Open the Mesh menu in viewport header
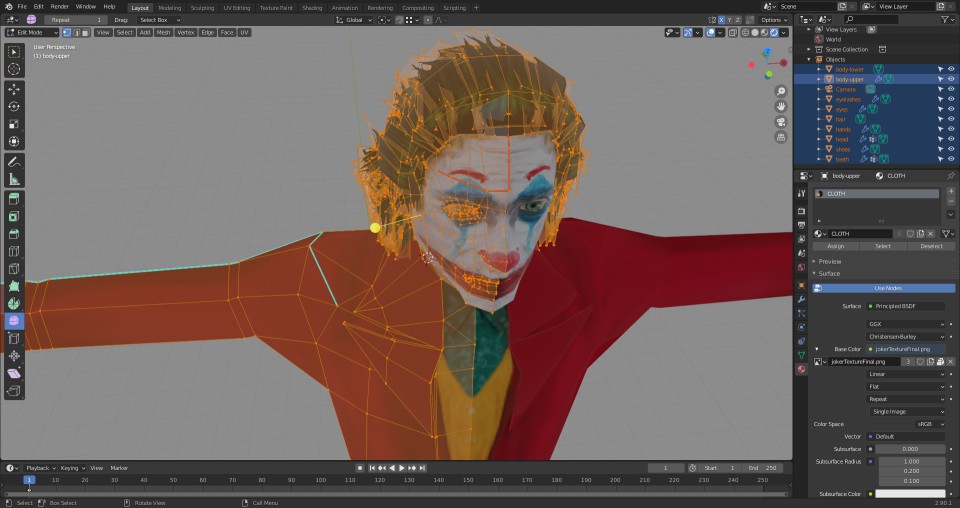Screen dimensions: 960x508 click(x=163, y=32)
